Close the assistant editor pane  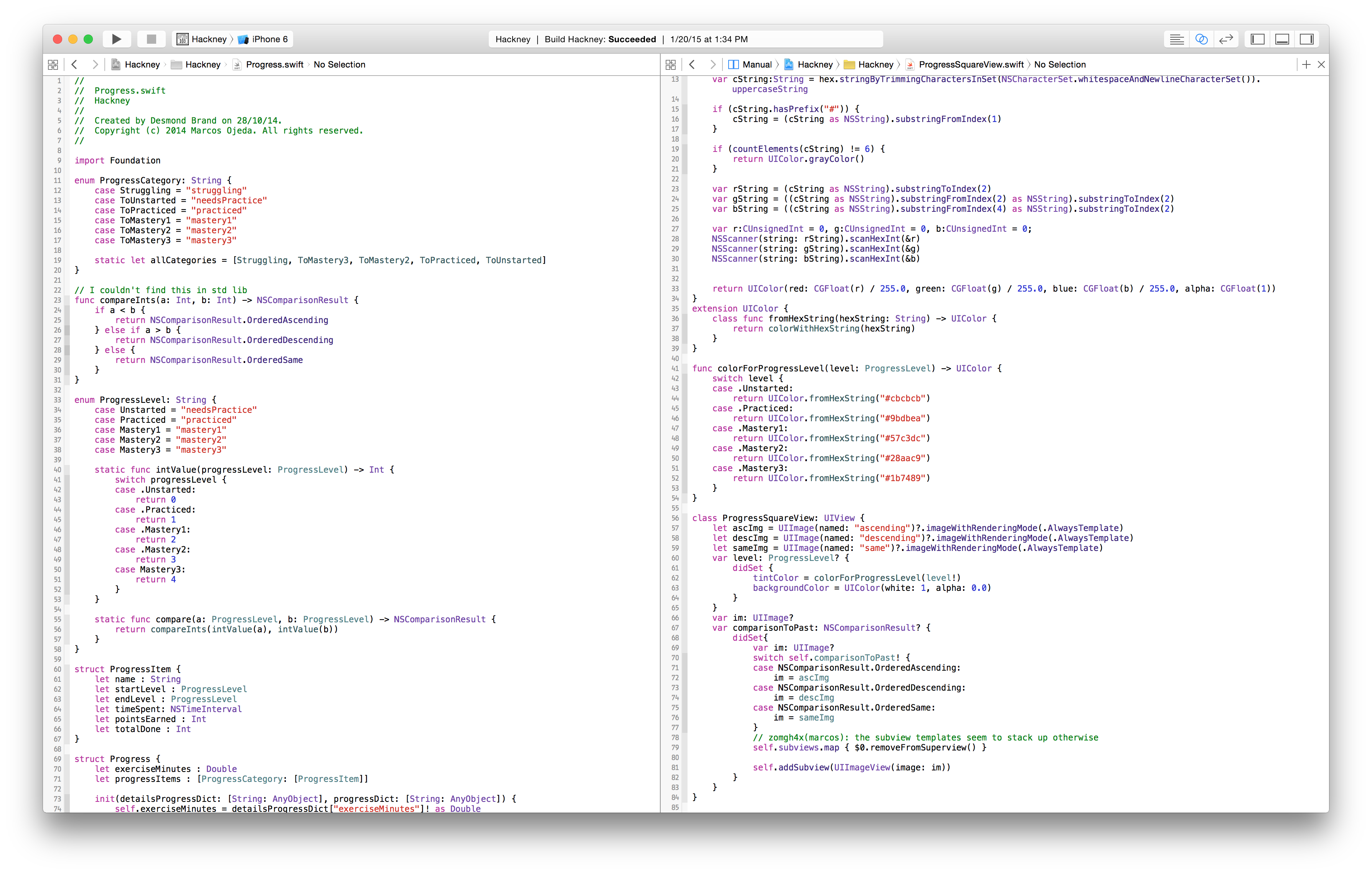pos(1321,65)
